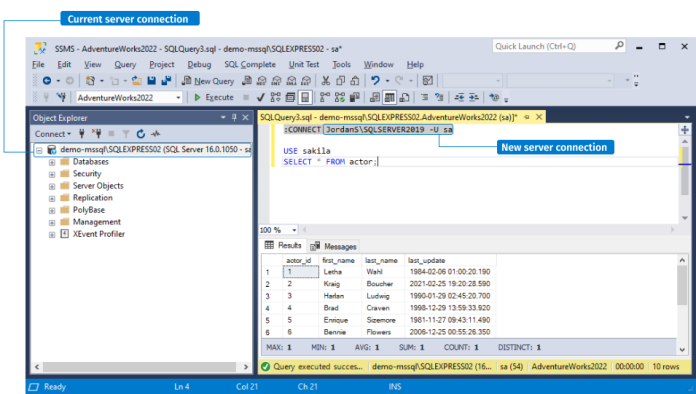Viewport: 696px width, 394px height.
Task: Click the Cut scissors icon
Action: [326, 81]
